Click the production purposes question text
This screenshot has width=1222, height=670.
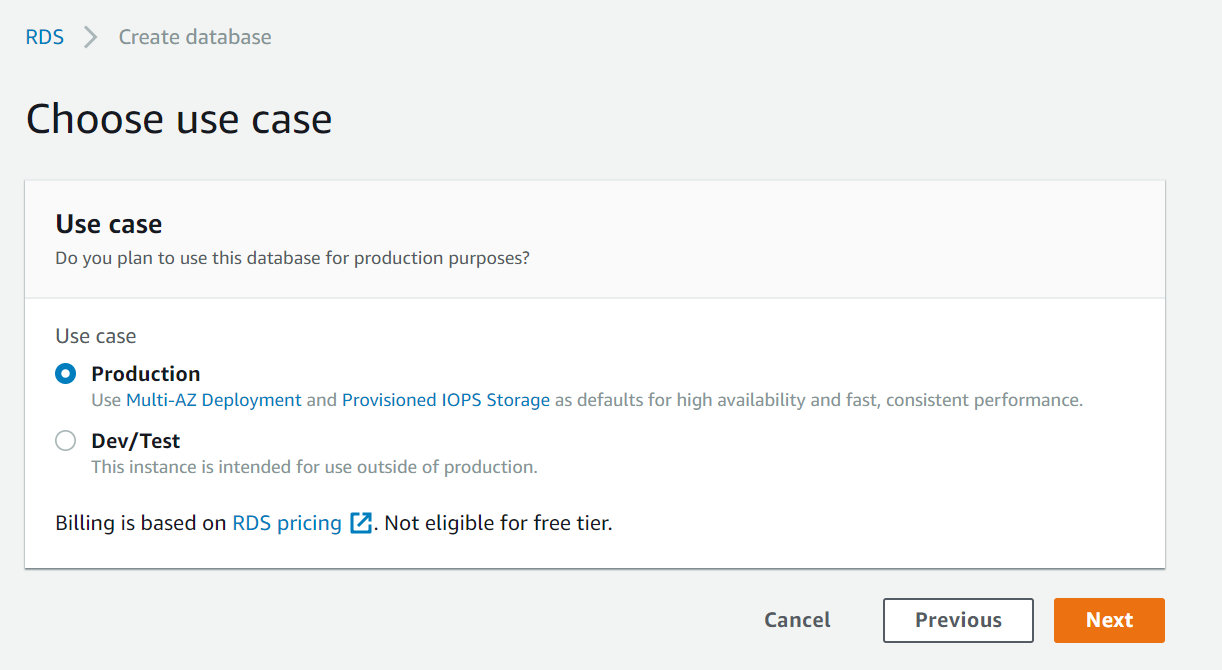(x=292, y=258)
